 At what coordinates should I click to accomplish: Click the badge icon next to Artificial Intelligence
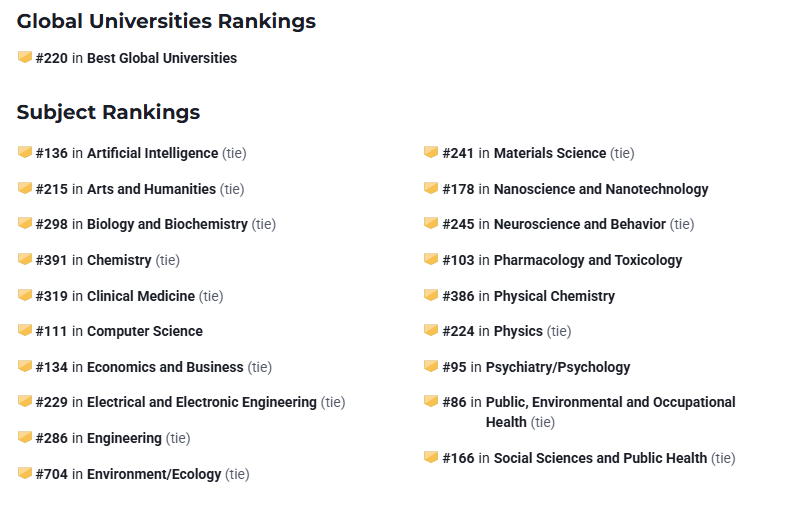(x=25, y=152)
